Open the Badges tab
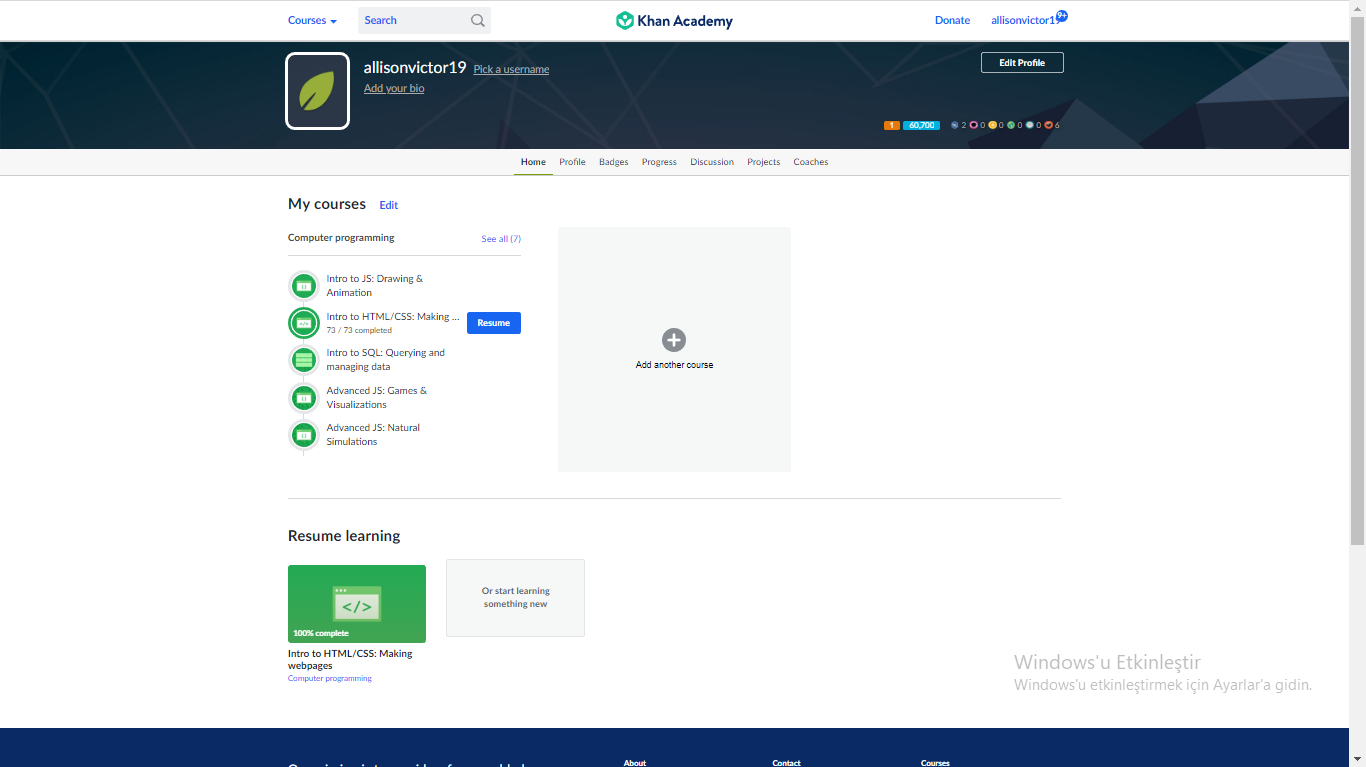Image resolution: width=1366 pixels, height=767 pixels. click(x=614, y=162)
